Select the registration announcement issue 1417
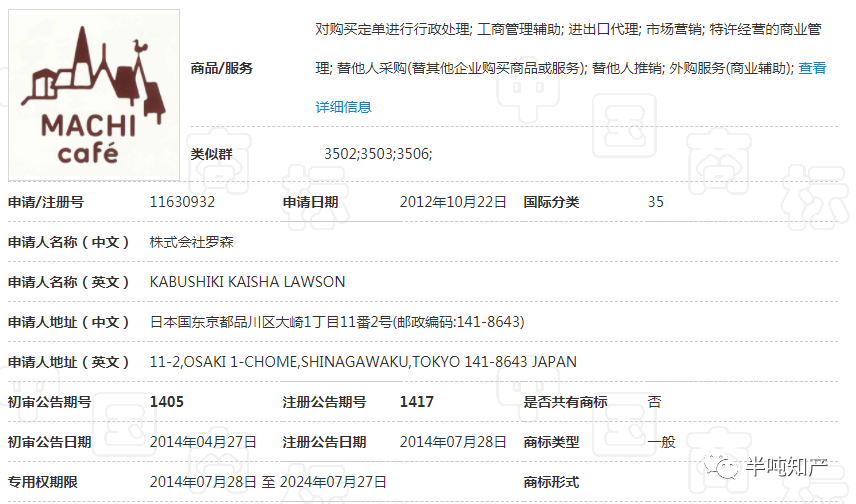This screenshot has height=504, width=856. [x=417, y=402]
